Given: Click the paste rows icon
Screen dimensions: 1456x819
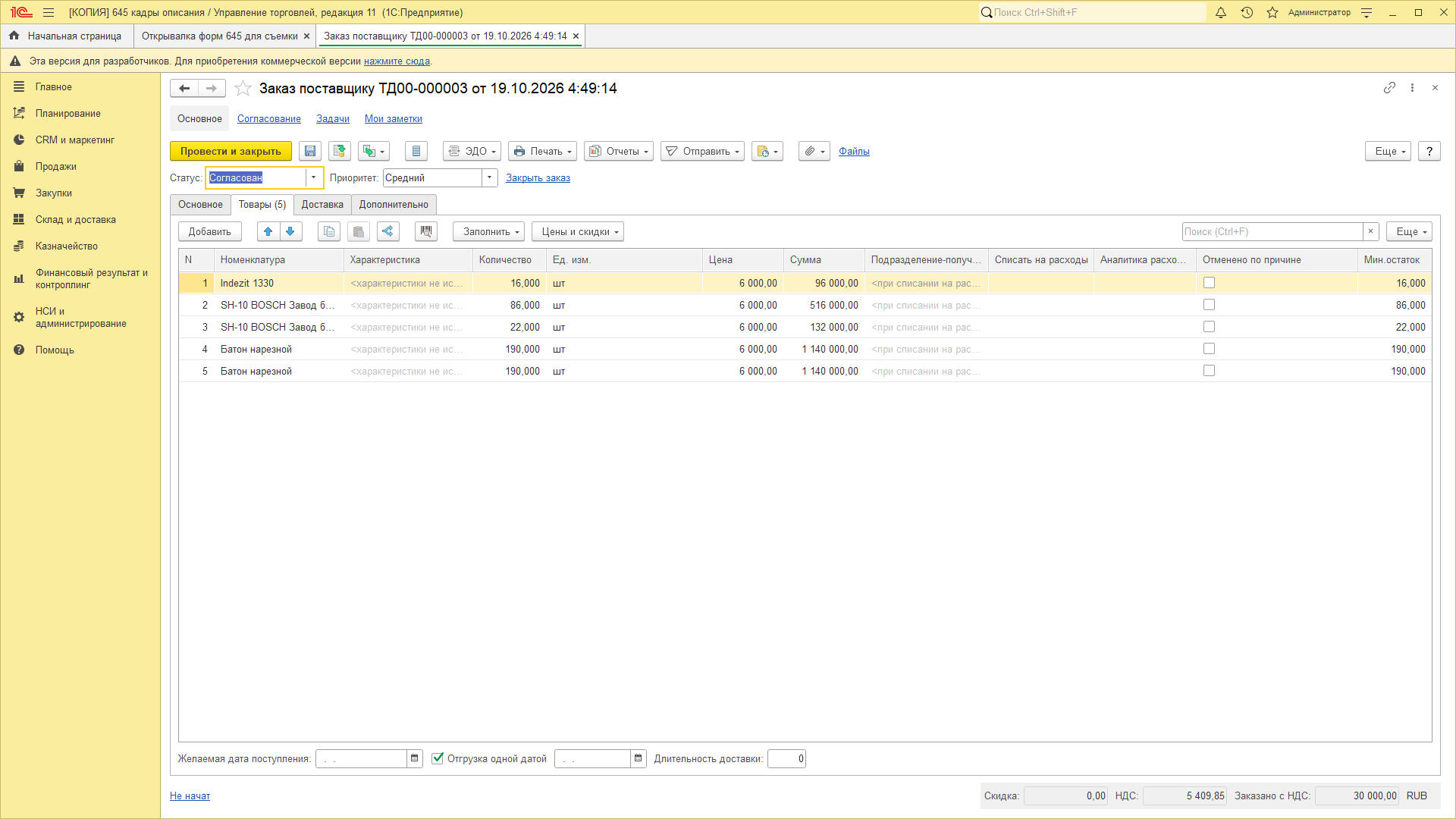Looking at the screenshot, I should point(359,232).
